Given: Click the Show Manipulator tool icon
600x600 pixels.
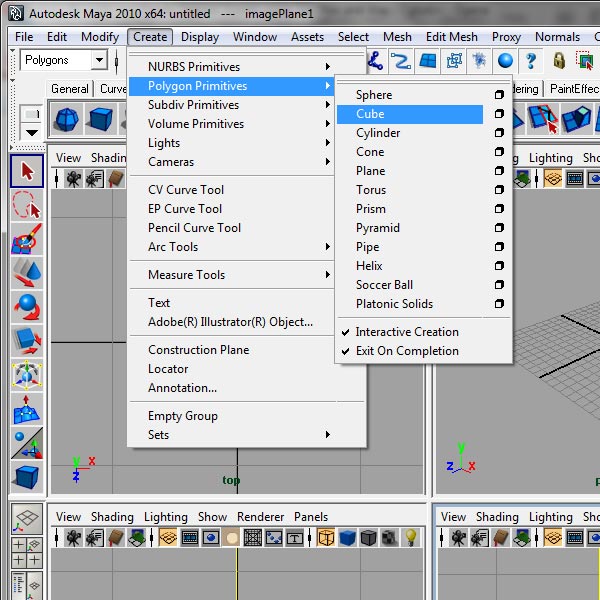Looking at the screenshot, I should pos(27,443).
